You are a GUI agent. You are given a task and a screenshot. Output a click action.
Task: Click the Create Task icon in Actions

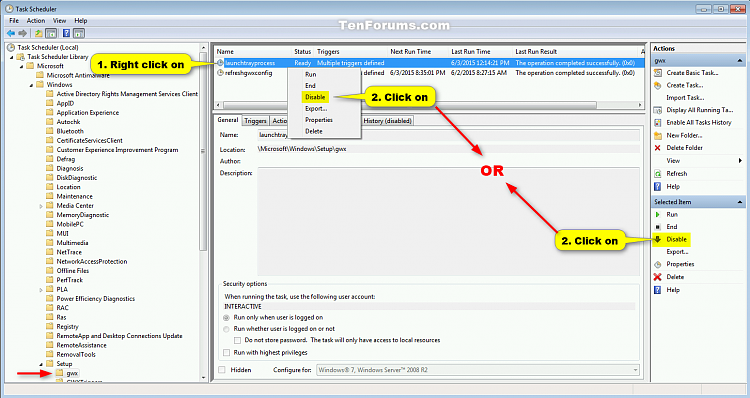tap(658, 85)
